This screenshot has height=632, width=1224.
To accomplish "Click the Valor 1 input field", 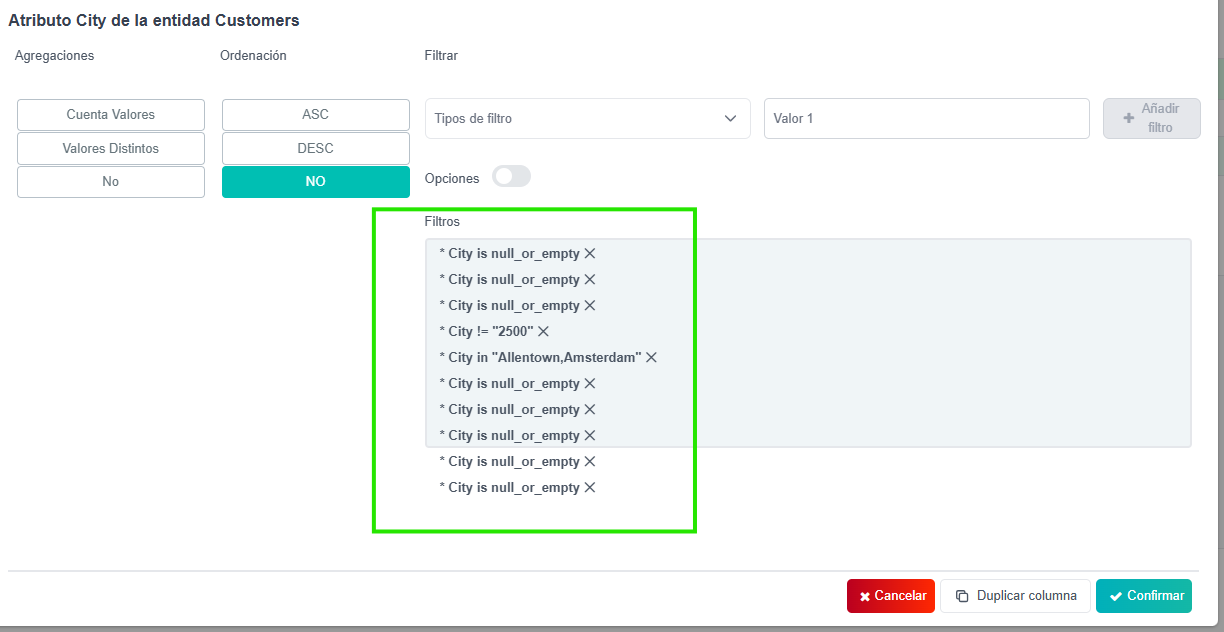I will coord(926,118).
